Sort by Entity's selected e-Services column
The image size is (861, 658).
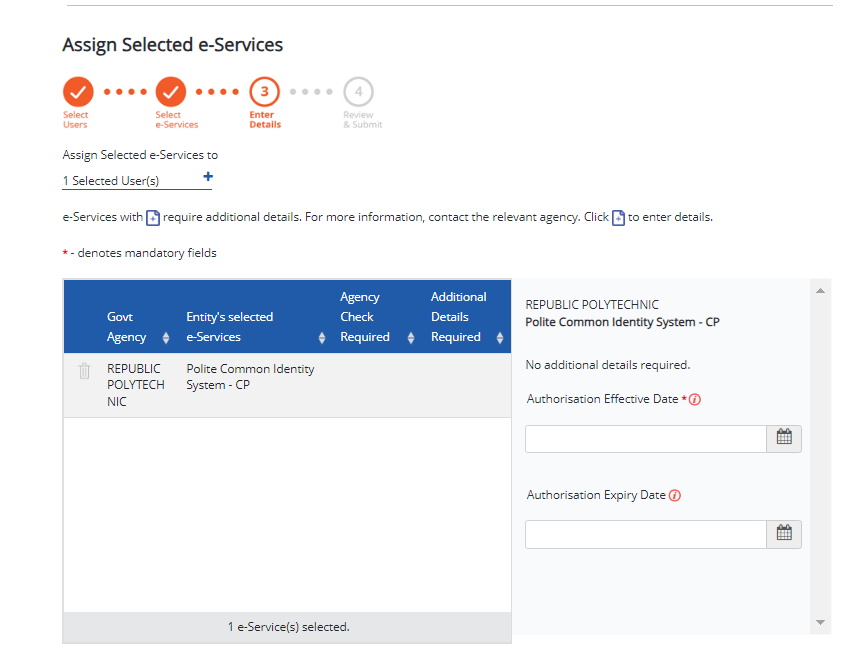coord(322,338)
